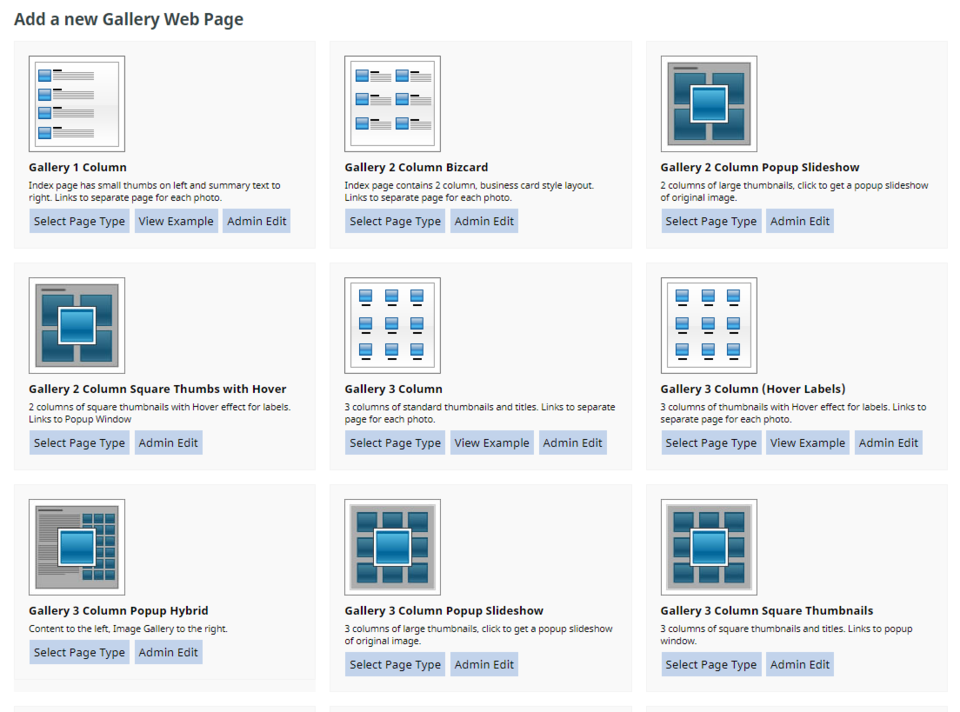Click the Gallery 3 Column Square Thumbnails icon
The width and height of the screenshot is (960, 712).
coord(708,548)
